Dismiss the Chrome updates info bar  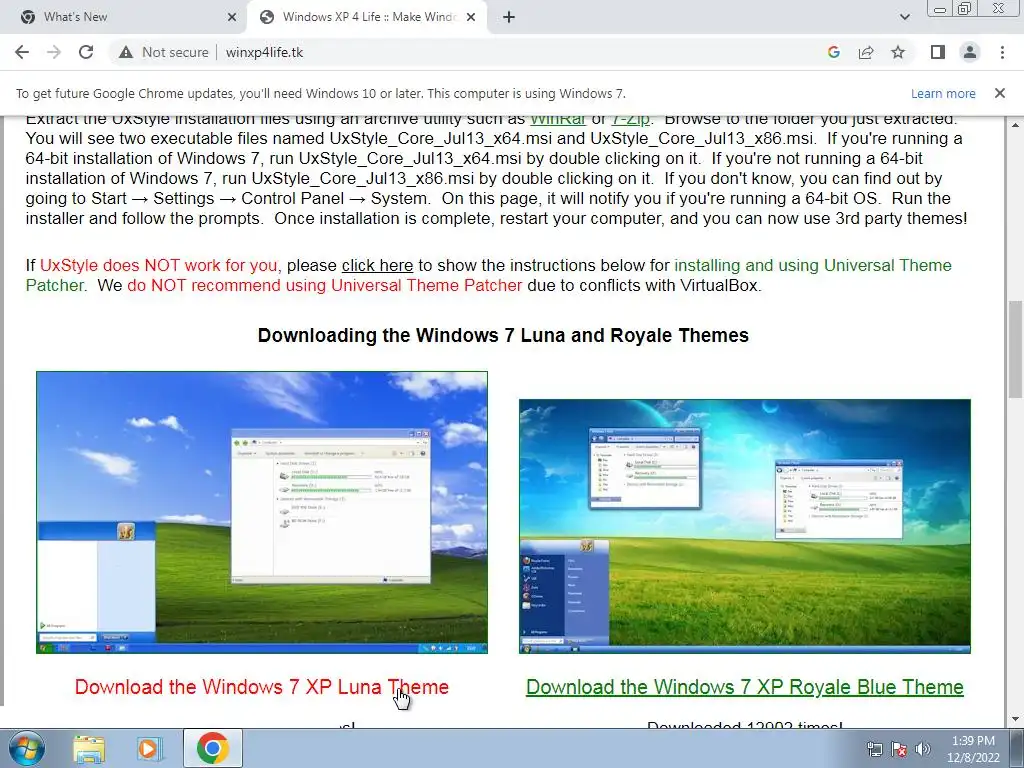pyautogui.click(x=1000, y=93)
